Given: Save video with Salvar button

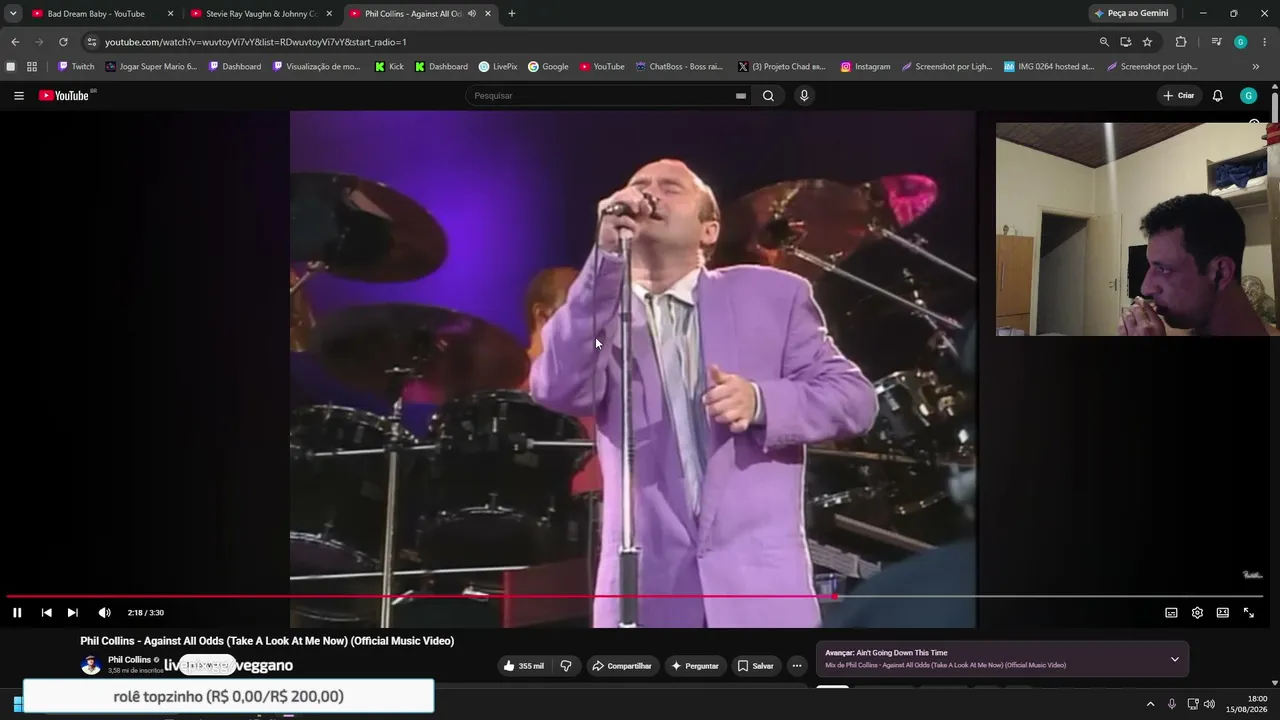Looking at the screenshot, I should click(x=756, y=666).
